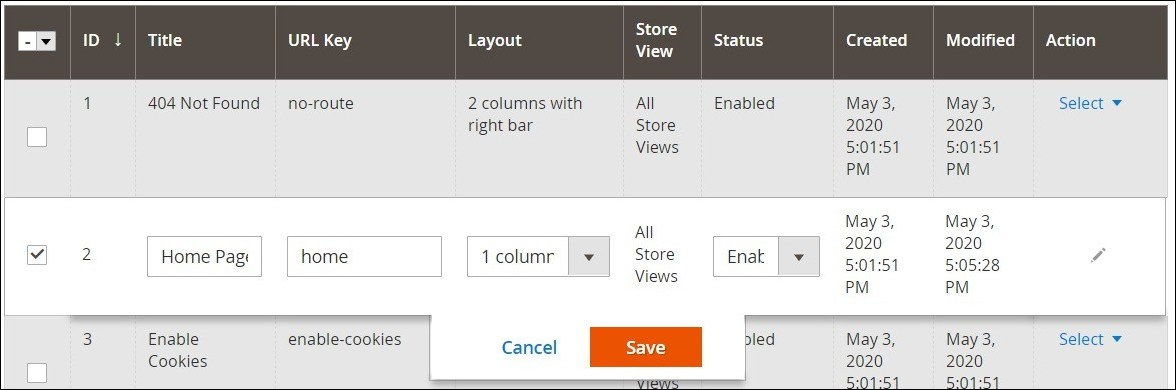Tick the checkbox for Enable Cookies row

pos(37,373)
